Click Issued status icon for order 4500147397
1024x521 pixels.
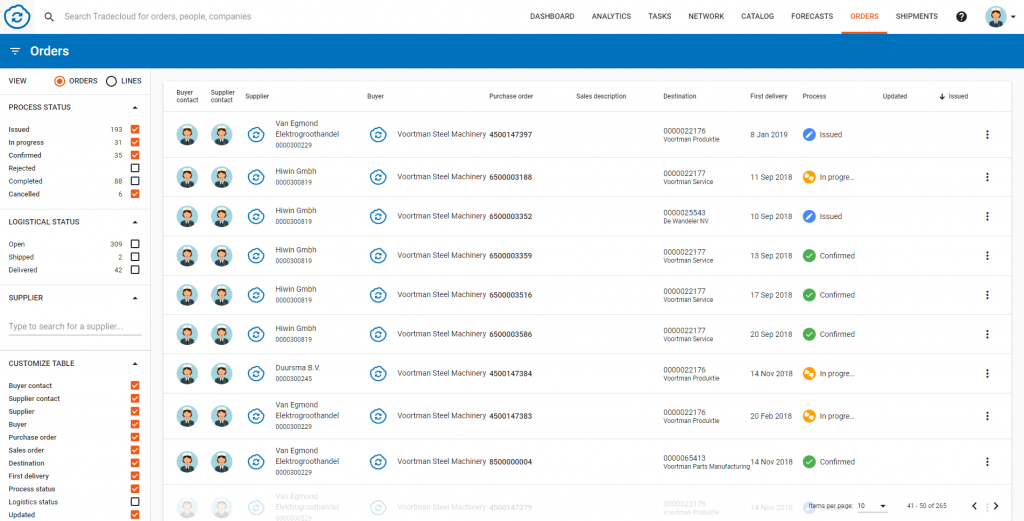point(809,134)
